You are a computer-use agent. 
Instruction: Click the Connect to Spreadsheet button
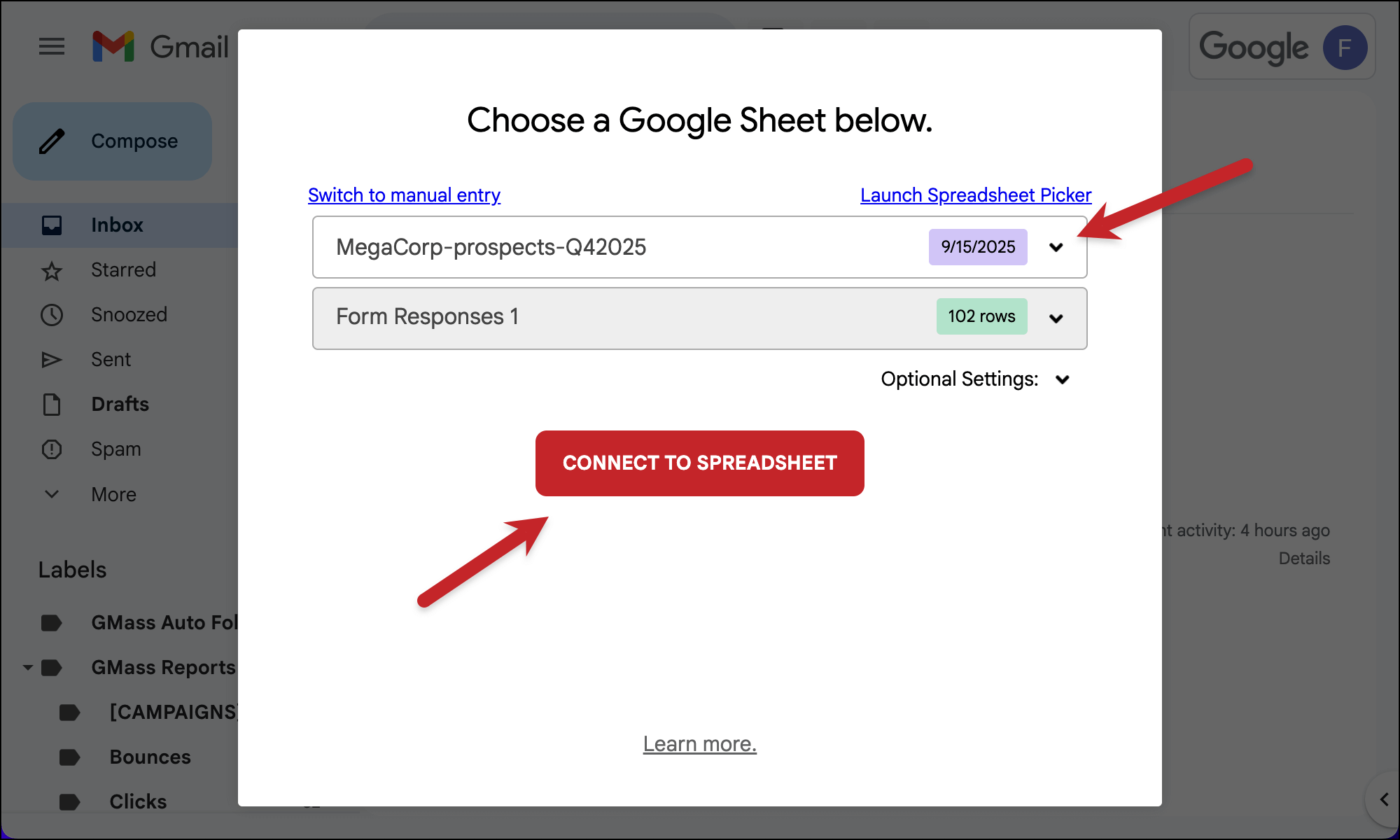pyautogui.click(x=699, y=463)
